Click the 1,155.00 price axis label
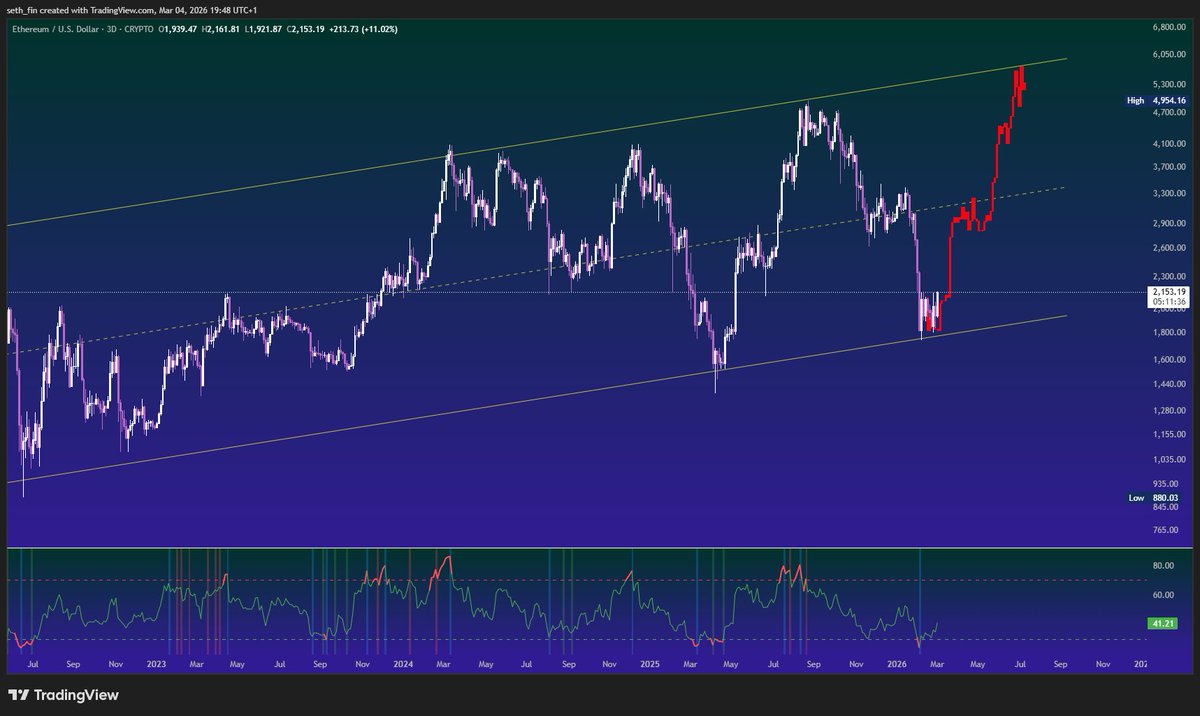 point(1168,434)
